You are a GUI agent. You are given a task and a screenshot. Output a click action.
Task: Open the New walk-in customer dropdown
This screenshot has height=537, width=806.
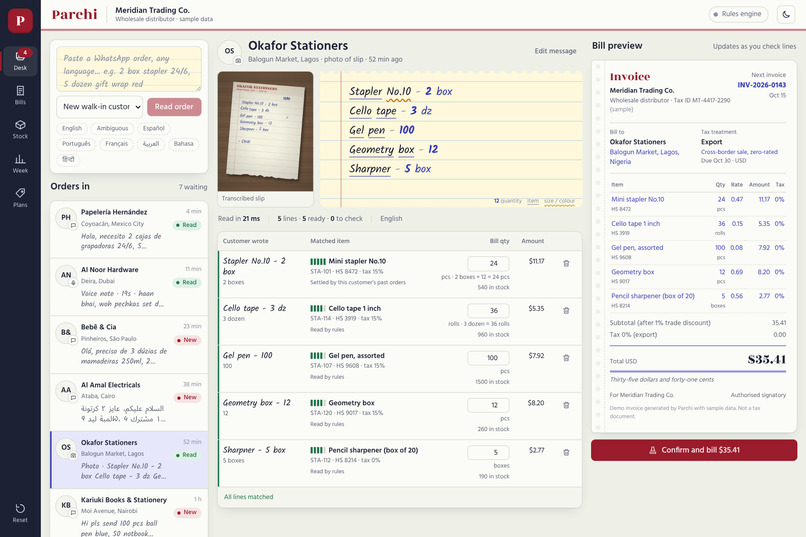(x=100, y=106)
